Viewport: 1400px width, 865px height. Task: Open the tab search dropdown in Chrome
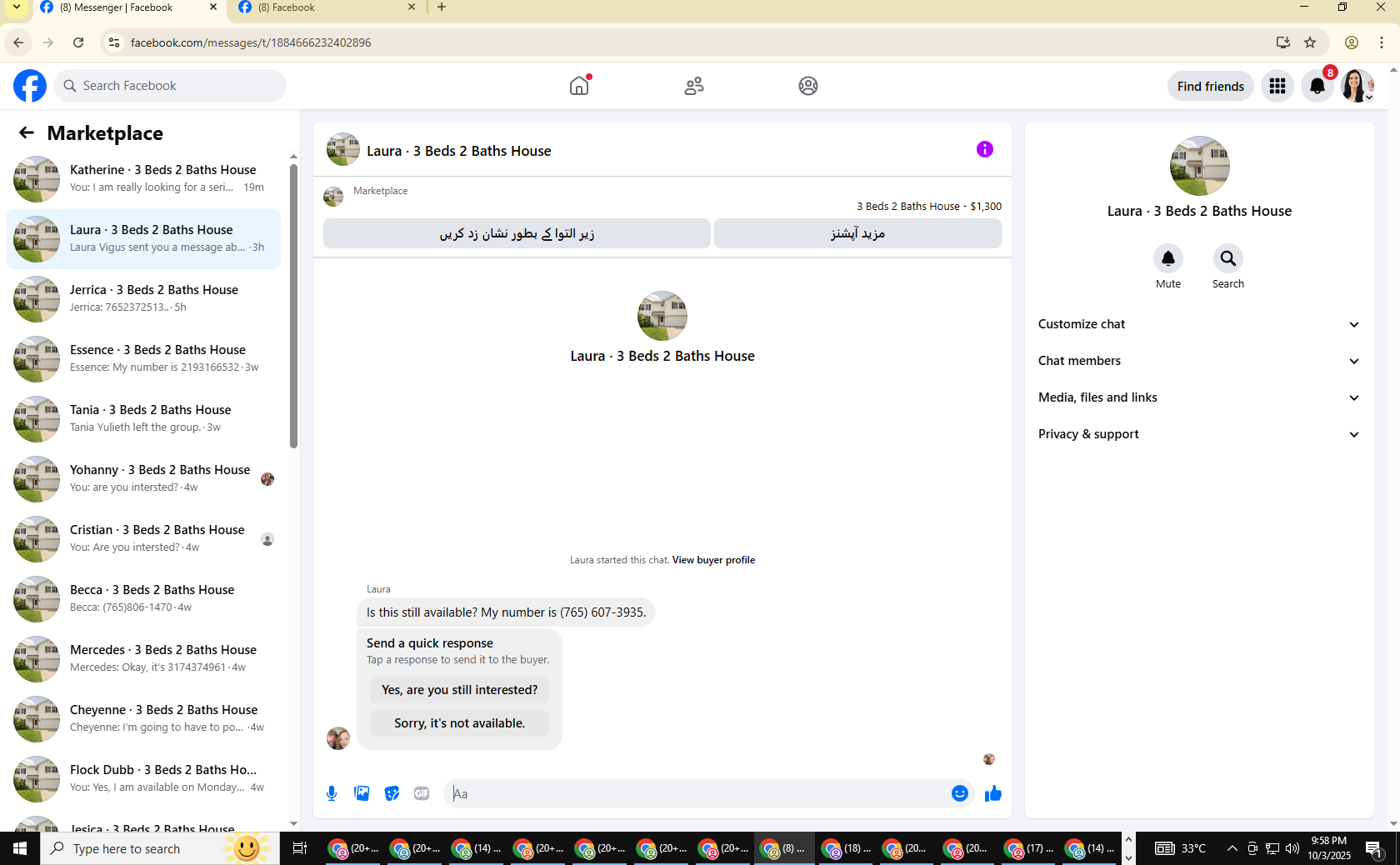point(17,7)
